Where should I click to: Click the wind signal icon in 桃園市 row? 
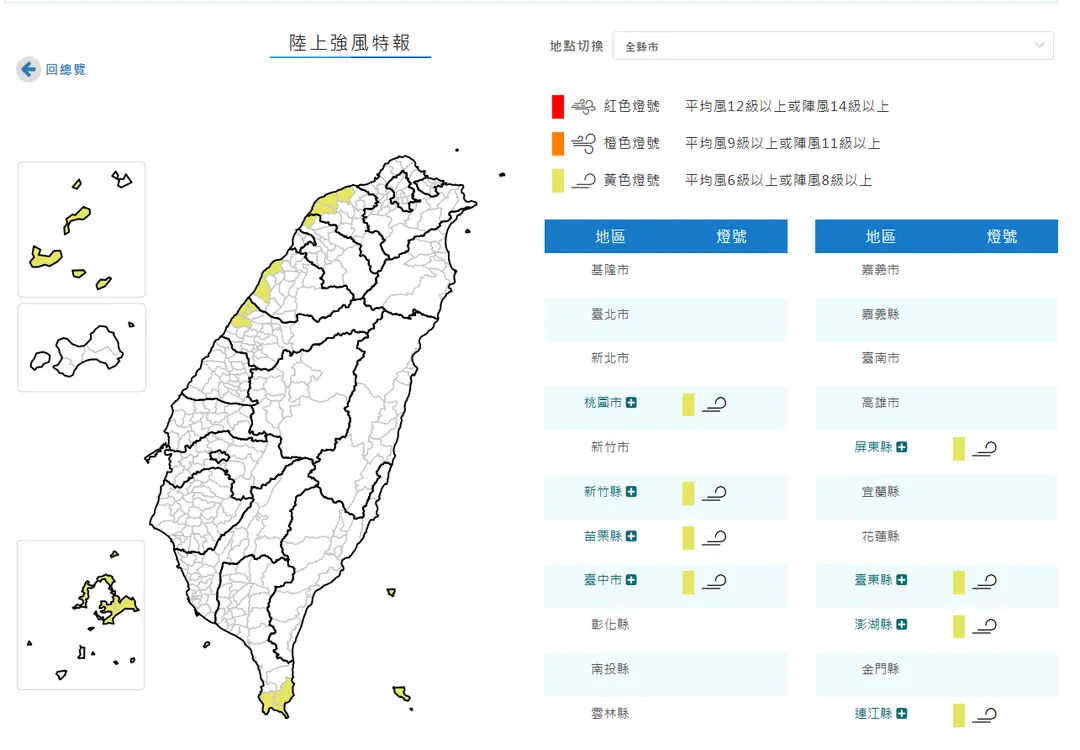(x=714, y=404)
